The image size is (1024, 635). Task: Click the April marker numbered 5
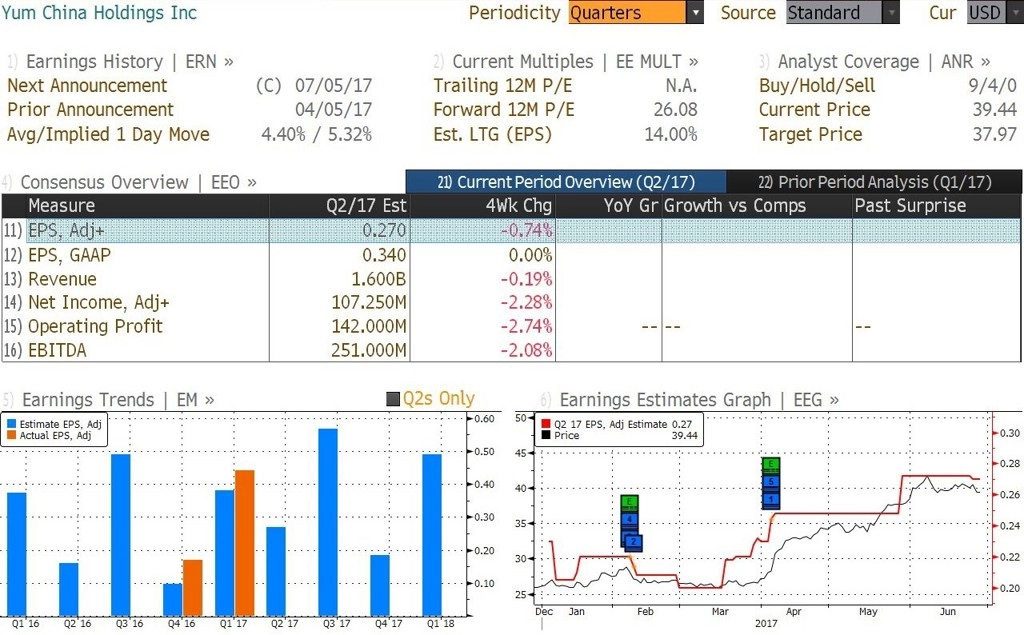771,482
